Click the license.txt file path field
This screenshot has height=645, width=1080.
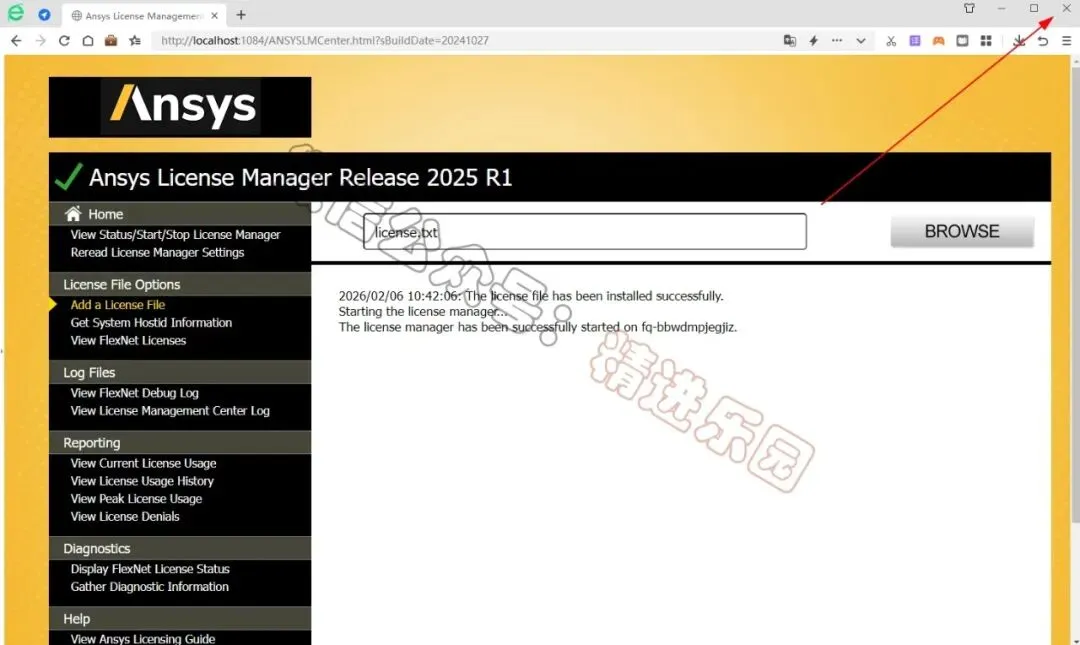tap(585, 232)
